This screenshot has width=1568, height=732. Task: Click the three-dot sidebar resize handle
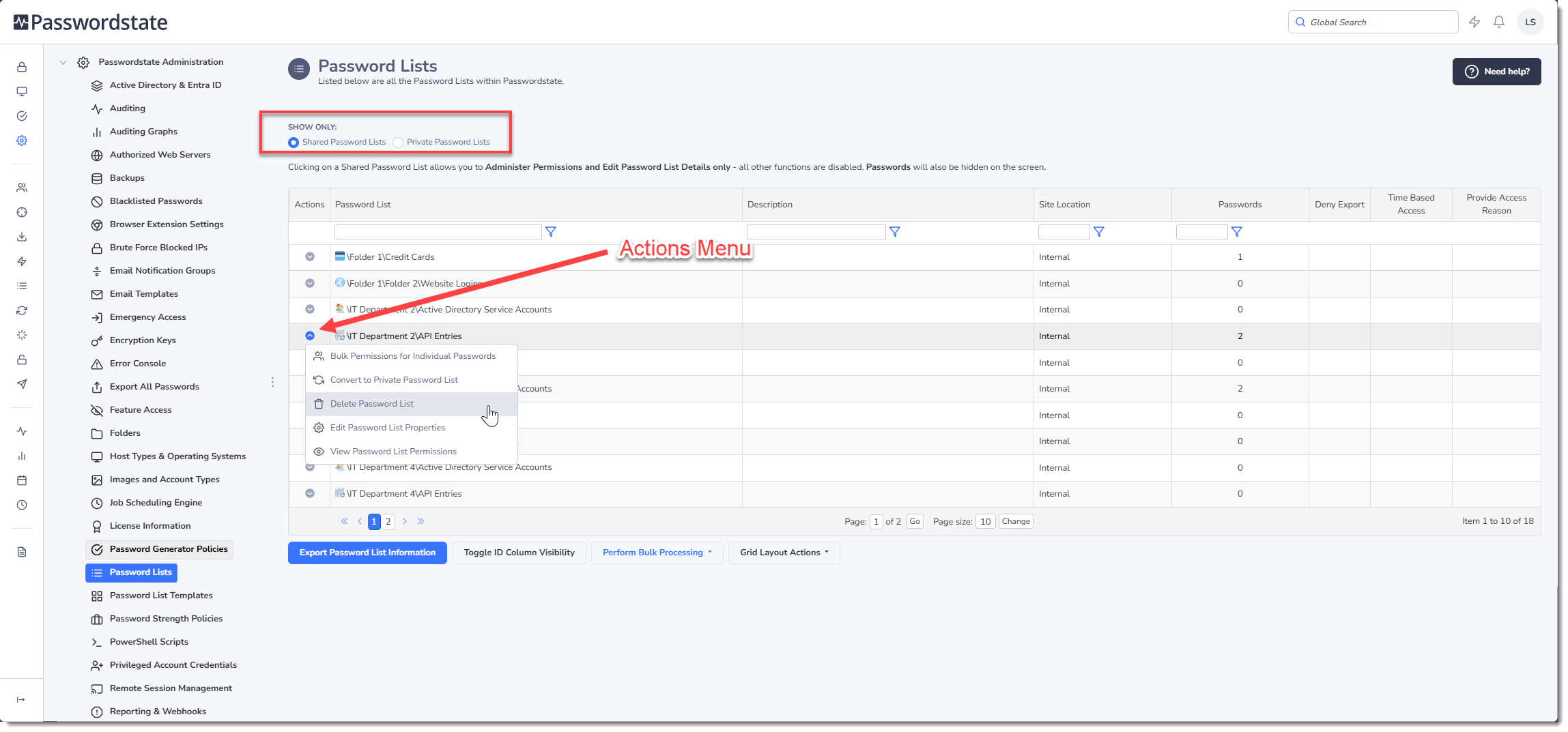(x=272, y=382)
